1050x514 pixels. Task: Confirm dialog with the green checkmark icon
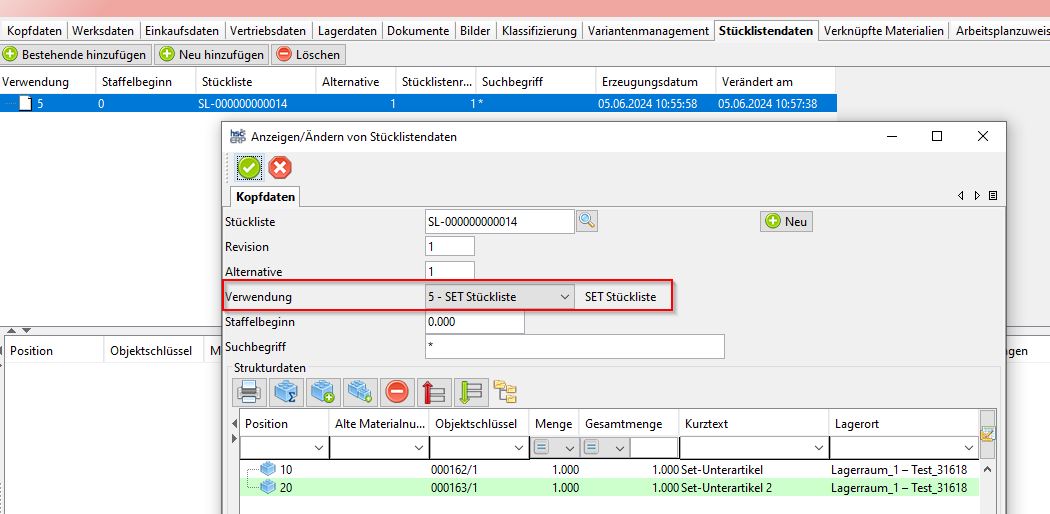(249, 168)
